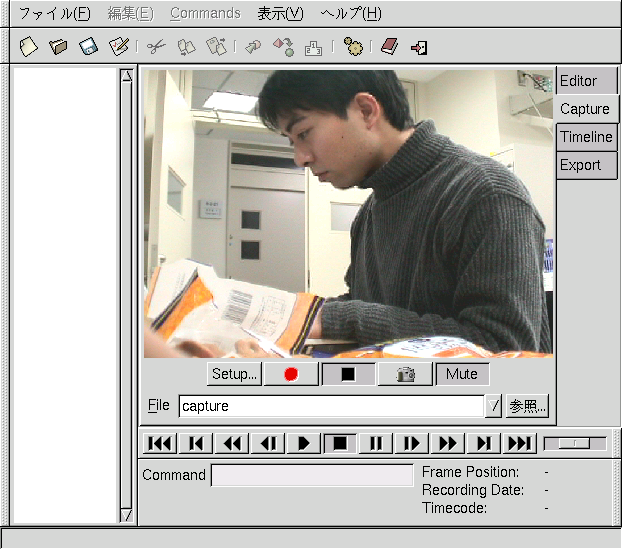Click the storyboard scrollbar down arrow
This screenshot has width=622, height=549.
pos(127,515)
